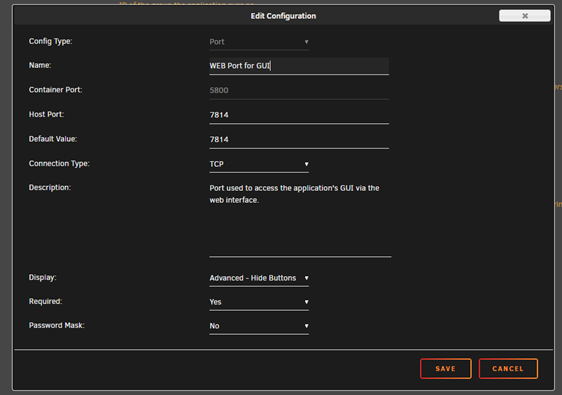Viewport: 562px width, 395px height.
Task: Open the Required Yes dropdown
Action: tap(259, 302)
